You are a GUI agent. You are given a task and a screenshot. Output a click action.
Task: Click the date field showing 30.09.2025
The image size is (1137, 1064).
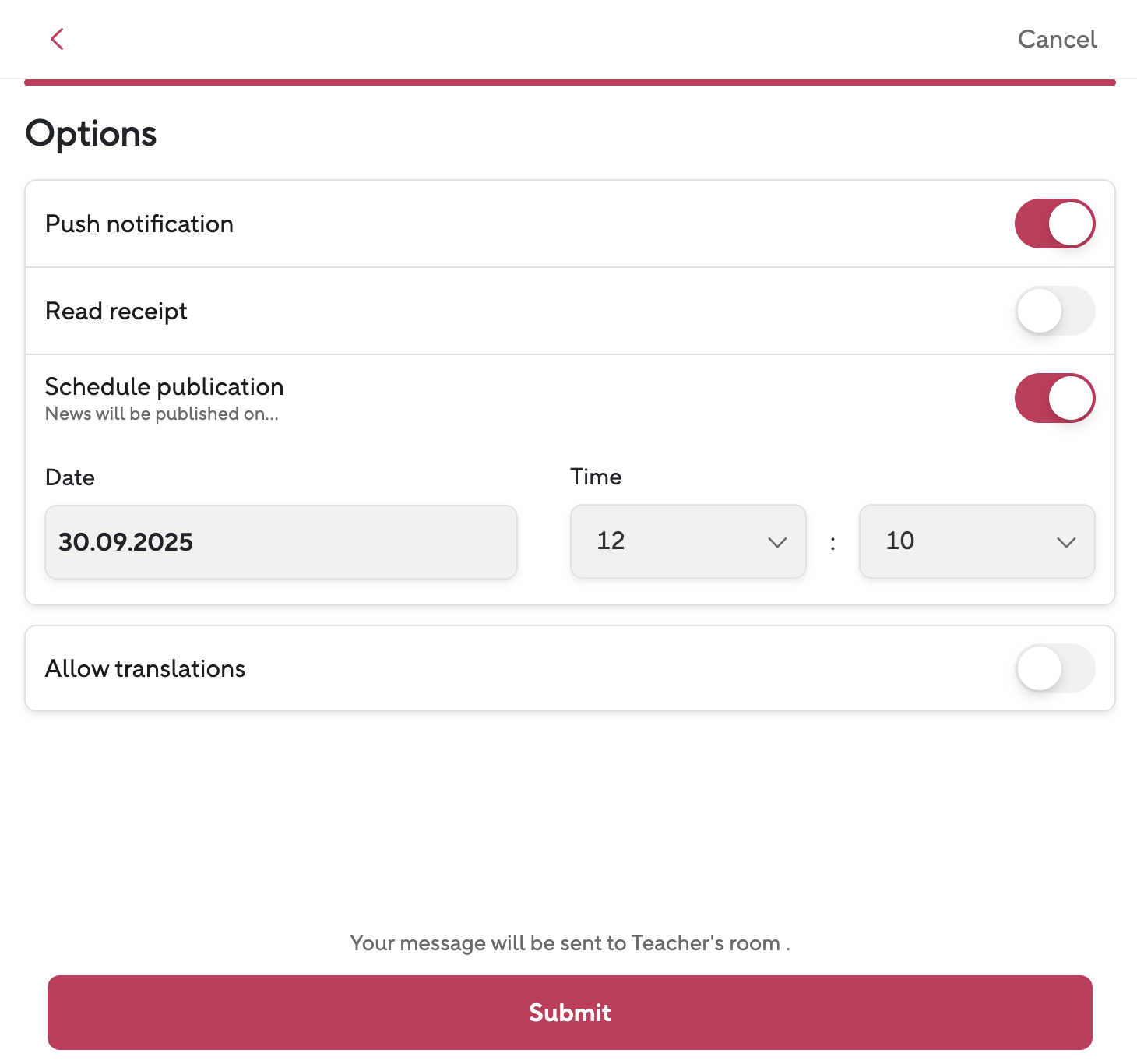click(x=280, y=542)
